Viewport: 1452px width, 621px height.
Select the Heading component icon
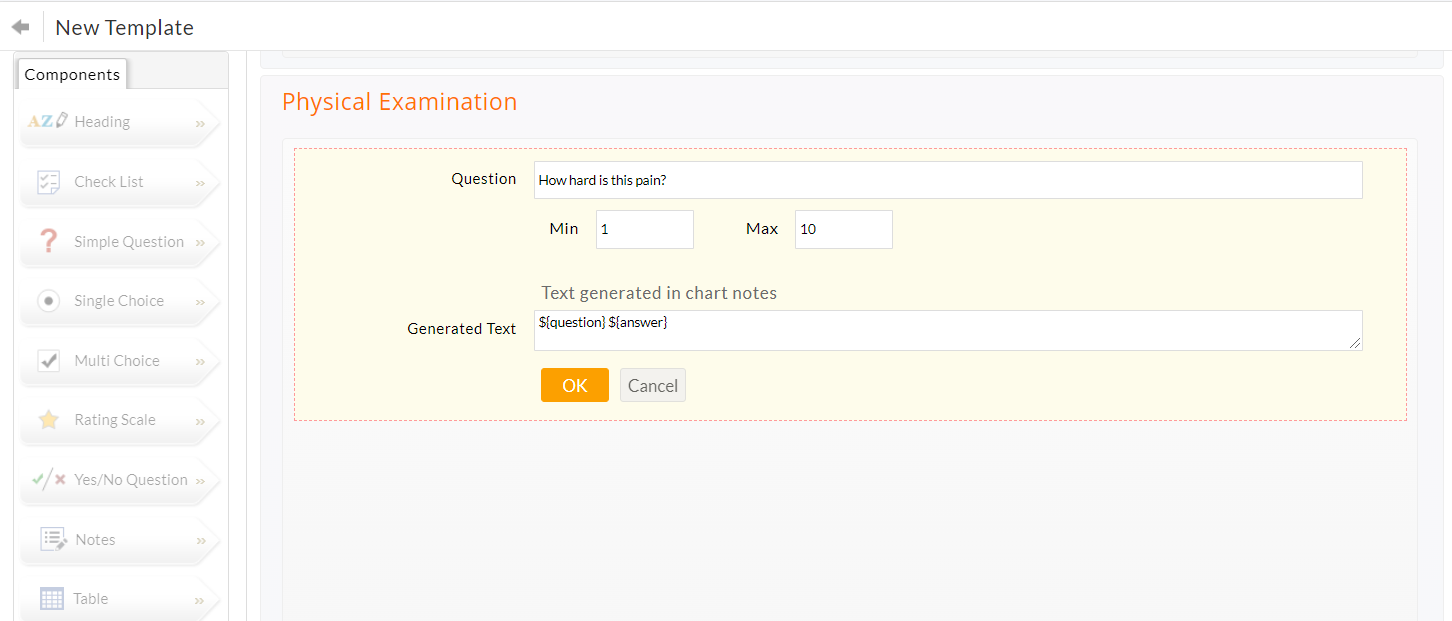point(47,120)
